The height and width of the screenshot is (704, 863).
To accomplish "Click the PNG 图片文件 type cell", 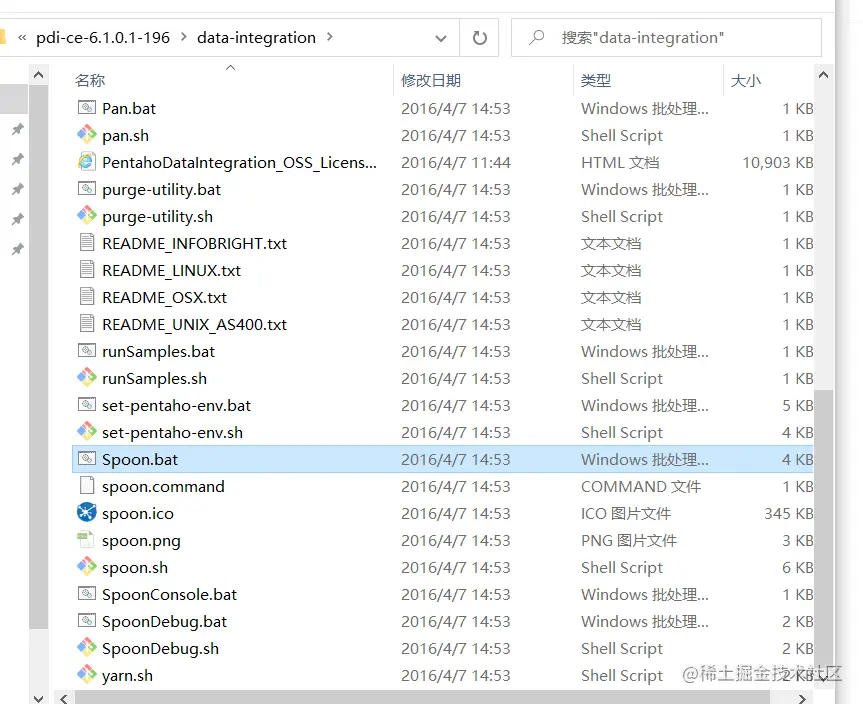I will [x=629, y=541].
